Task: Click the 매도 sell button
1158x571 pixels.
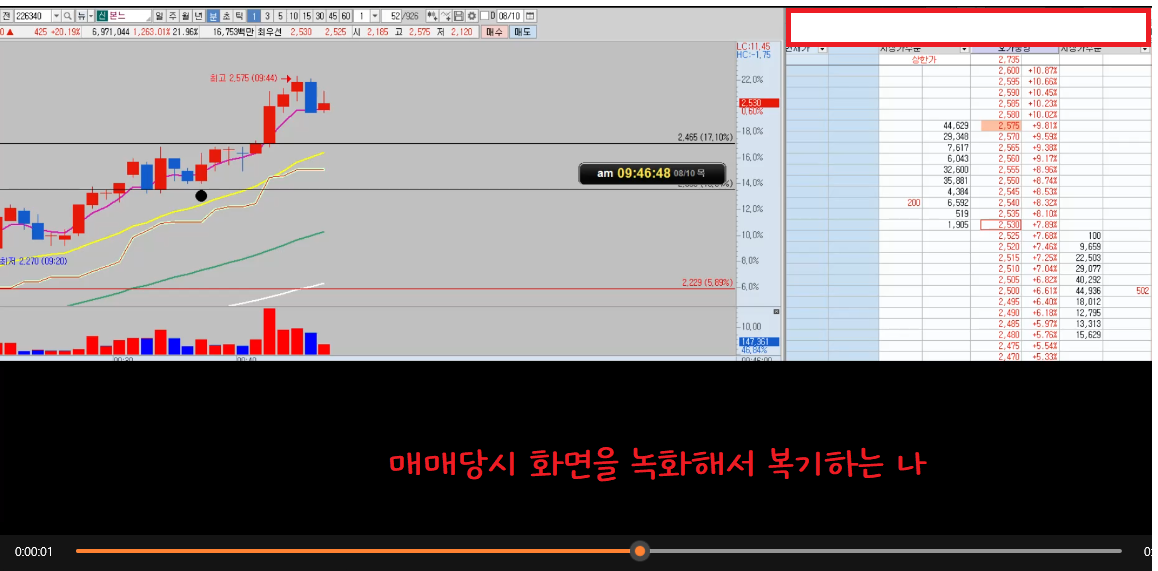Action: click(522, 32)
